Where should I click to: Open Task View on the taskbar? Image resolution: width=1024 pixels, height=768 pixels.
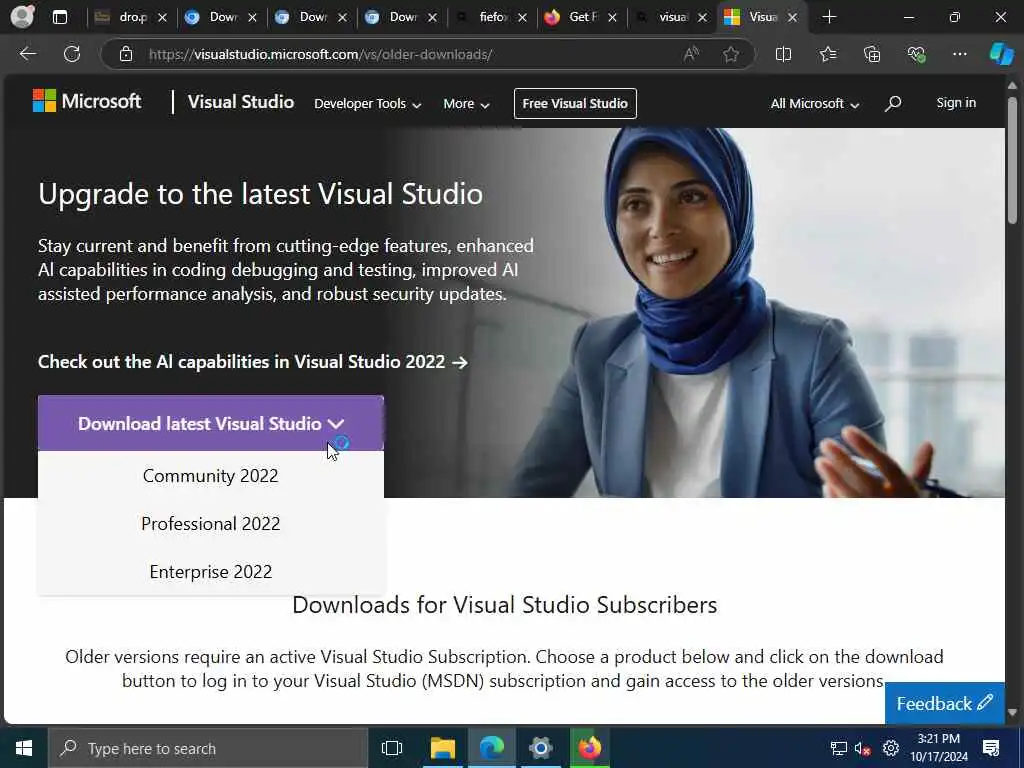(x=392, y=748)
